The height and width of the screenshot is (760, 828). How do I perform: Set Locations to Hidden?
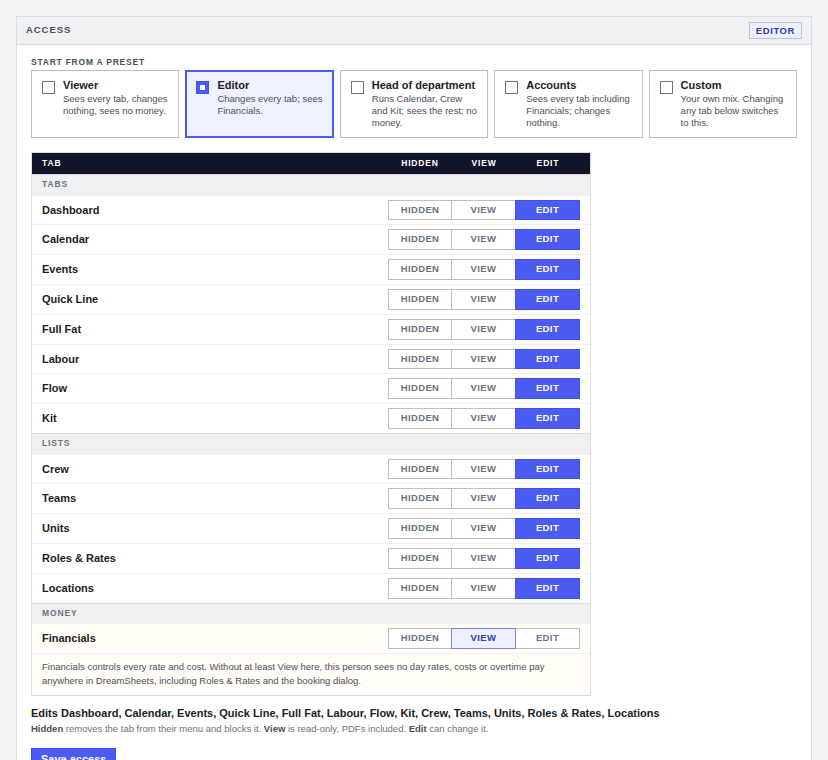tap(420, 588)
